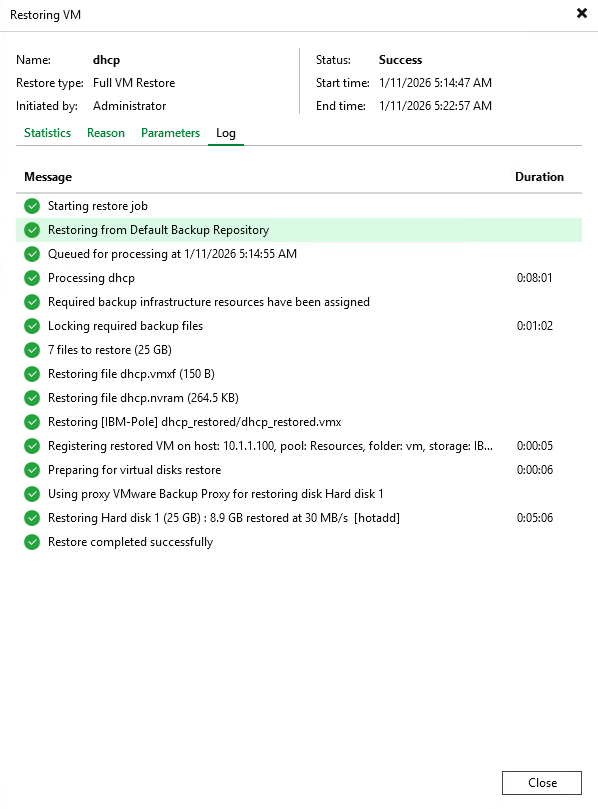Switch to the Statistics tab
This screenshot has width=598, height=809.
pos(47,133)
